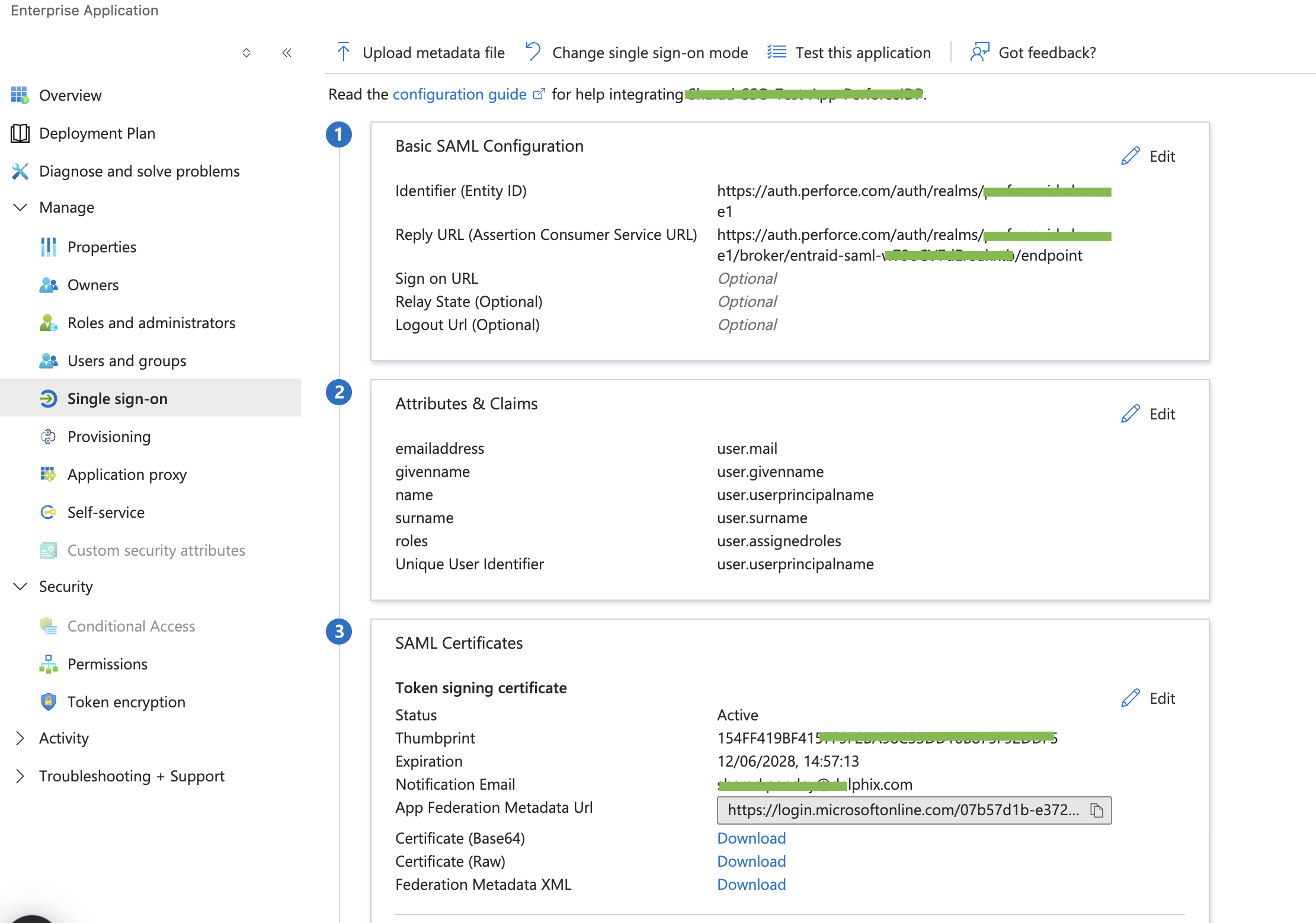Download the Certificate (Base64)
The height and width of the screenshot is (923, 1316).
point(751,838)
